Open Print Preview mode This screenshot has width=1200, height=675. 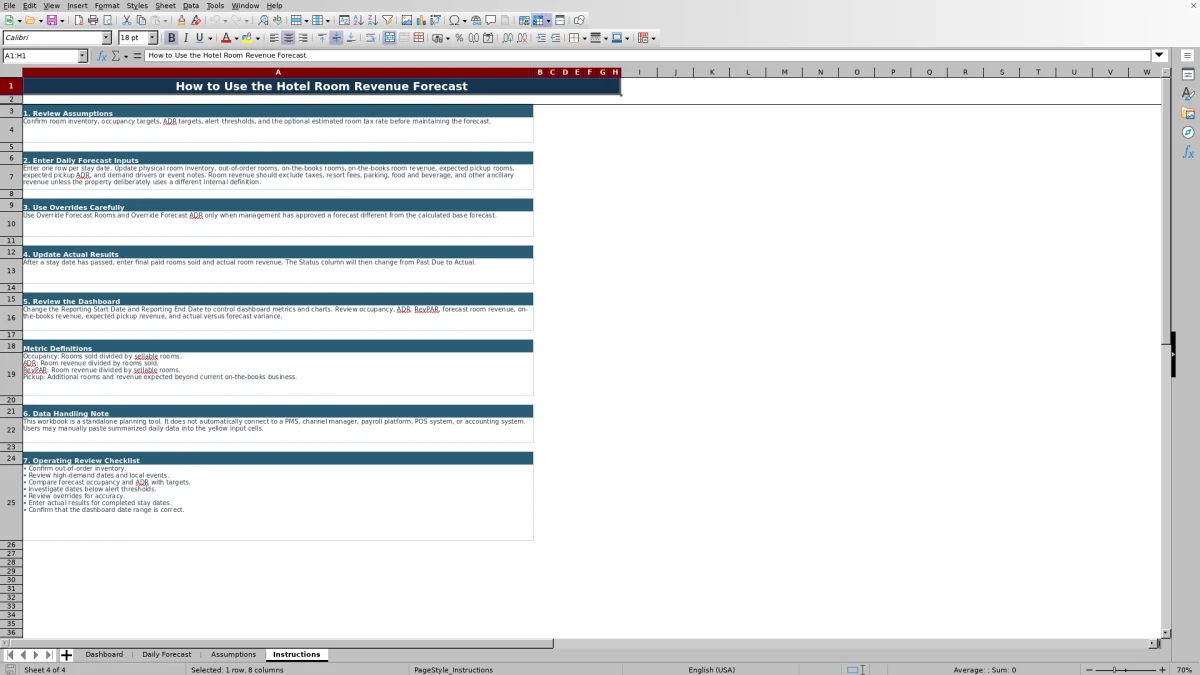(x=107, y=20)
